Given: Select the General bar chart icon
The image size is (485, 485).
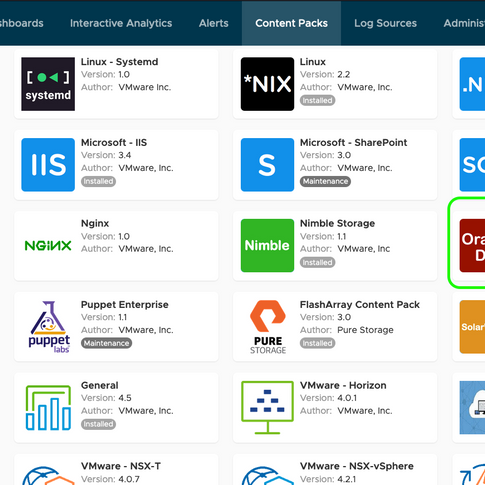Looking at the screenshot, I should 48,408.
